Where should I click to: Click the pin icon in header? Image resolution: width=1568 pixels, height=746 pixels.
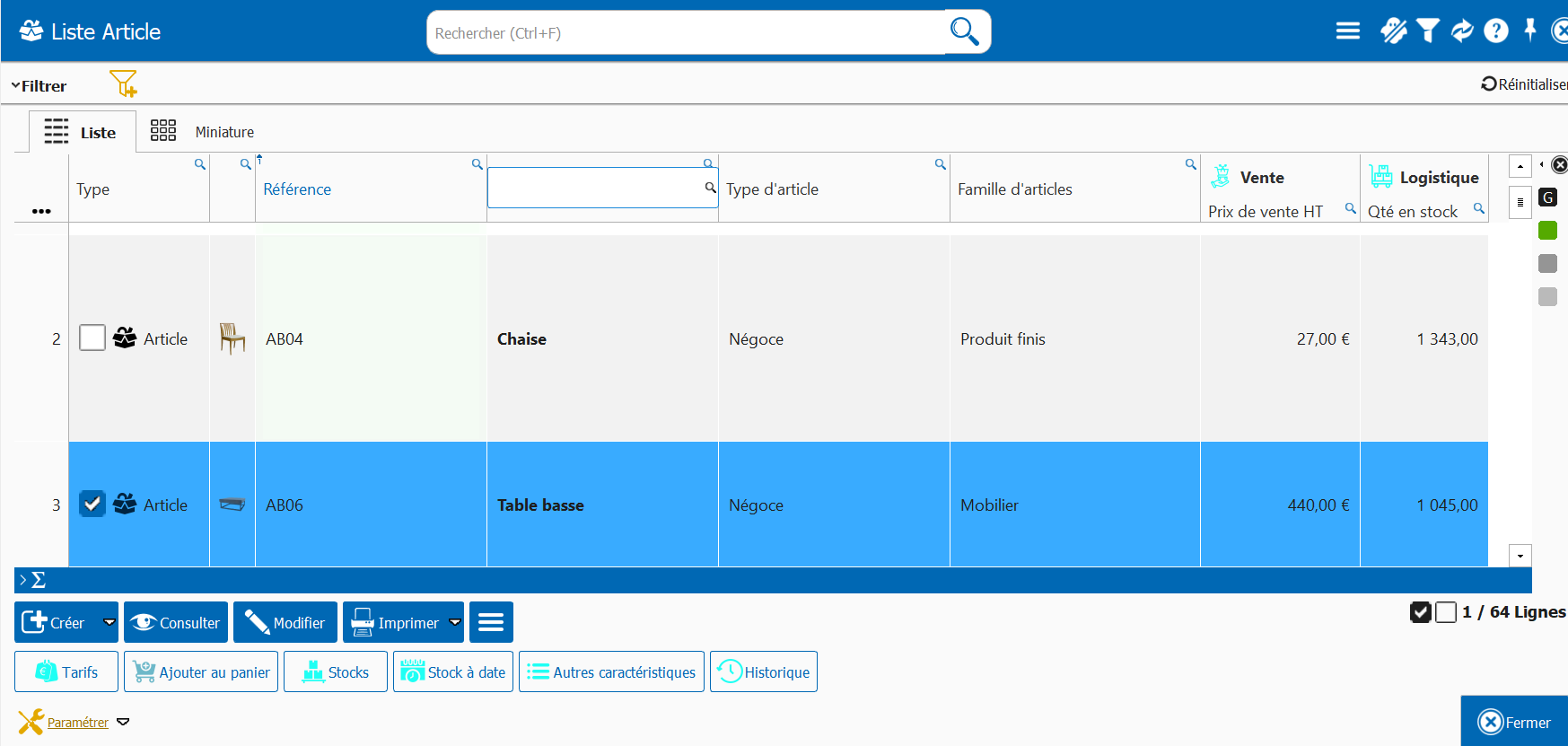coord(1529,31)
